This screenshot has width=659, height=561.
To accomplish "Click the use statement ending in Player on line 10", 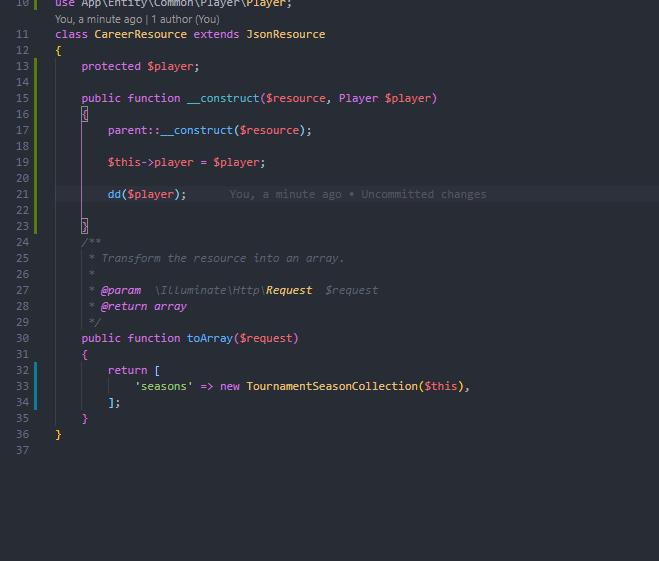I will pyautogui.click(x=173, y=4).
